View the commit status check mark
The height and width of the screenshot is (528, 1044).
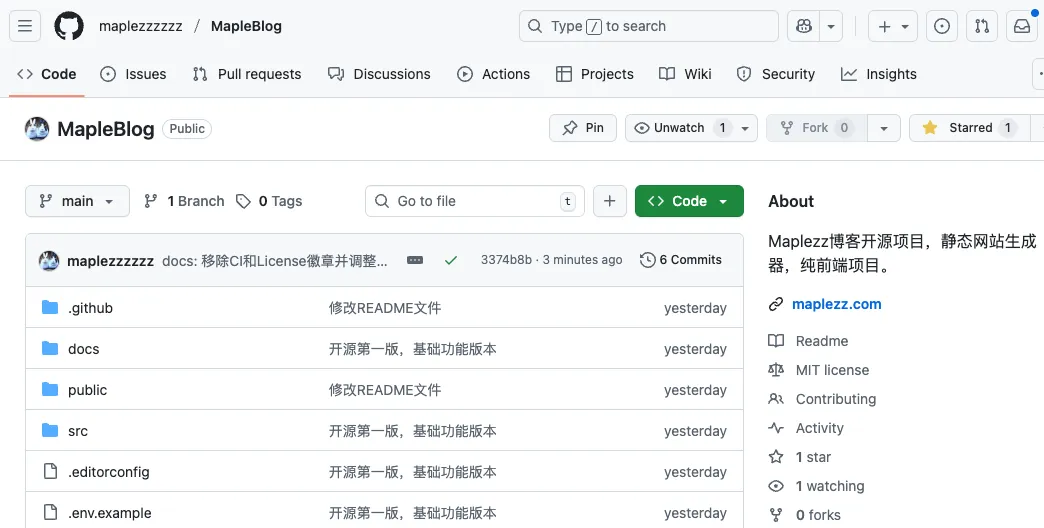coord(451,260)
